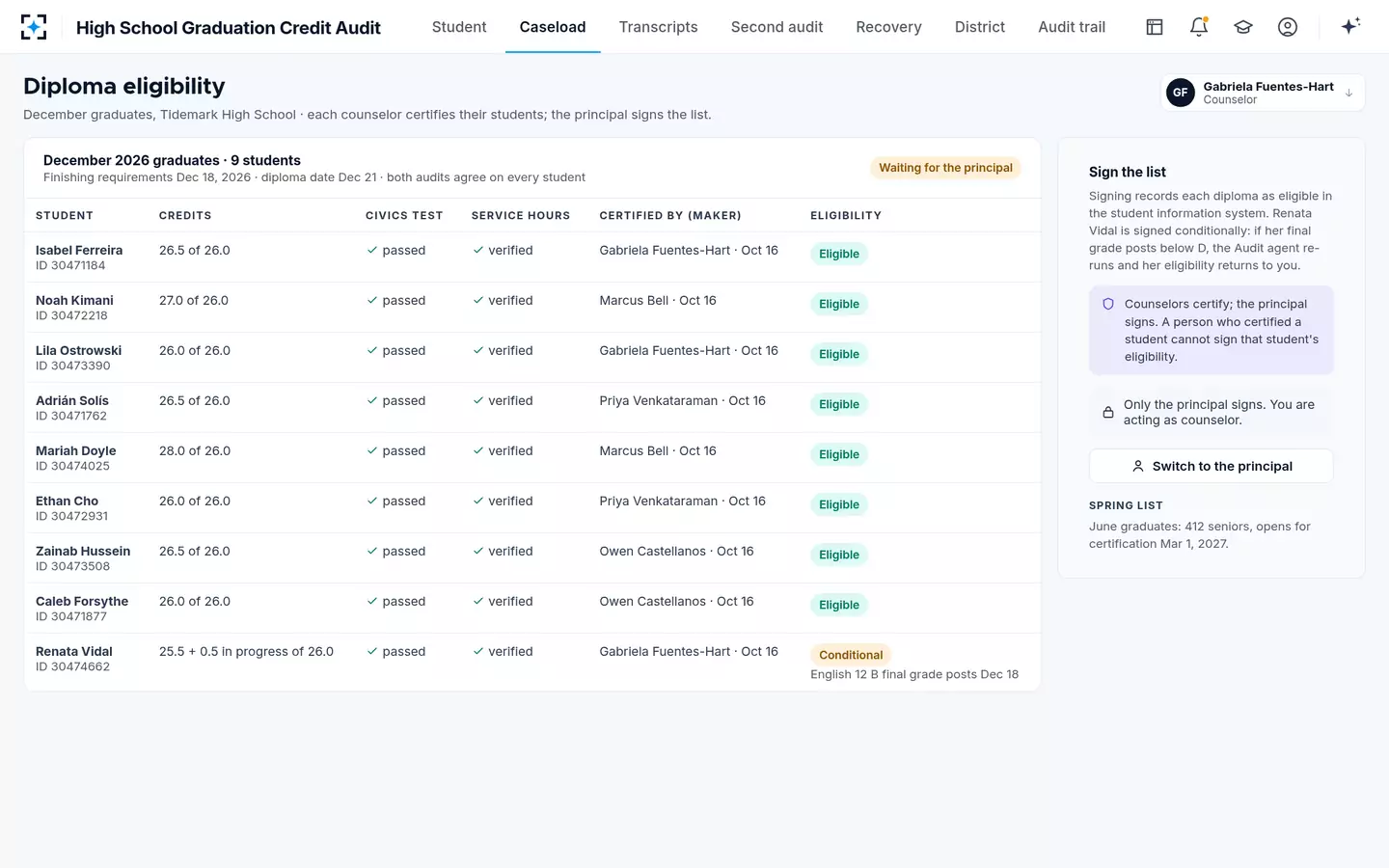Viewport: 1389px width, 868px height.
Task: Go to the Second audit tab
Action: pos(777,27)
